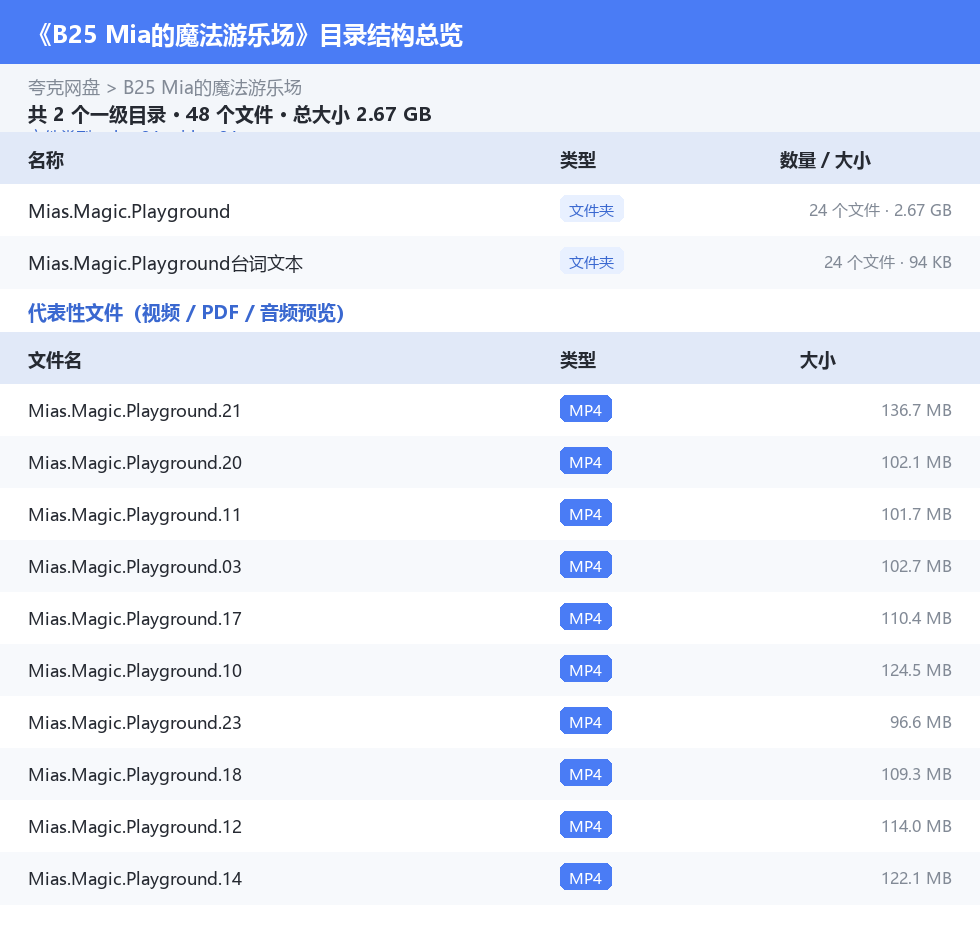This screenshot has height=936, width=980.
Task: Click the 122.1 MB size value
Action: (x=916, y=877)
